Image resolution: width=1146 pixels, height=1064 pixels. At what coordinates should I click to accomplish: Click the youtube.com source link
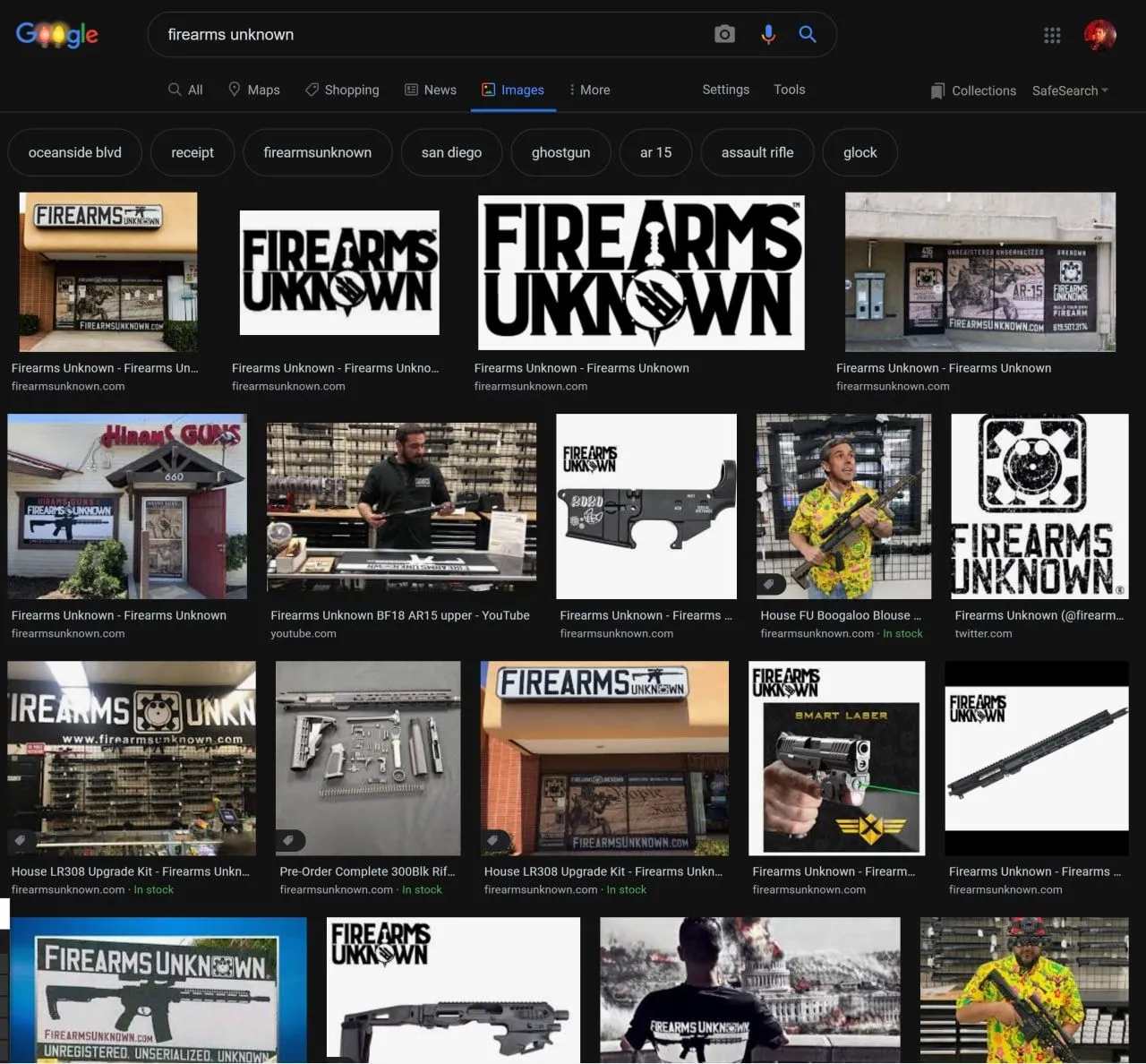304,633
